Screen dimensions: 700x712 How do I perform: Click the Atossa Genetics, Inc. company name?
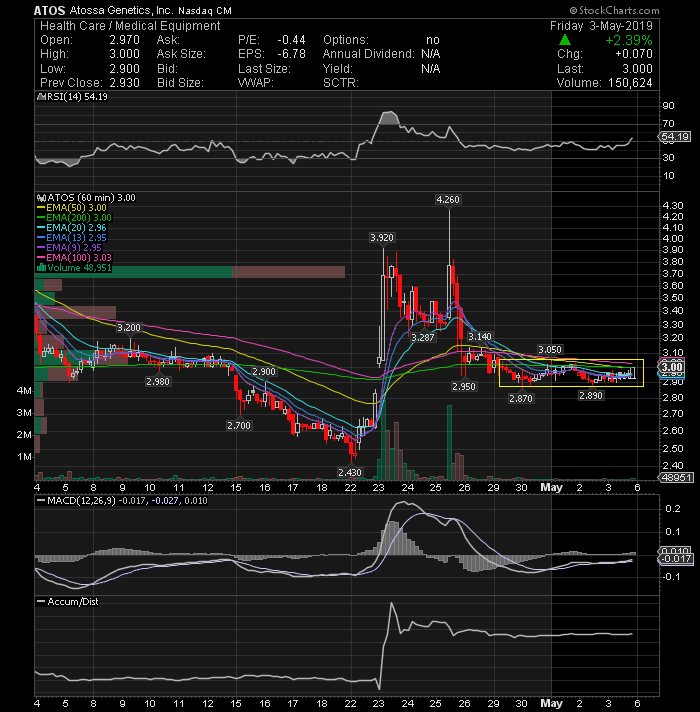[x=121, y=10]
